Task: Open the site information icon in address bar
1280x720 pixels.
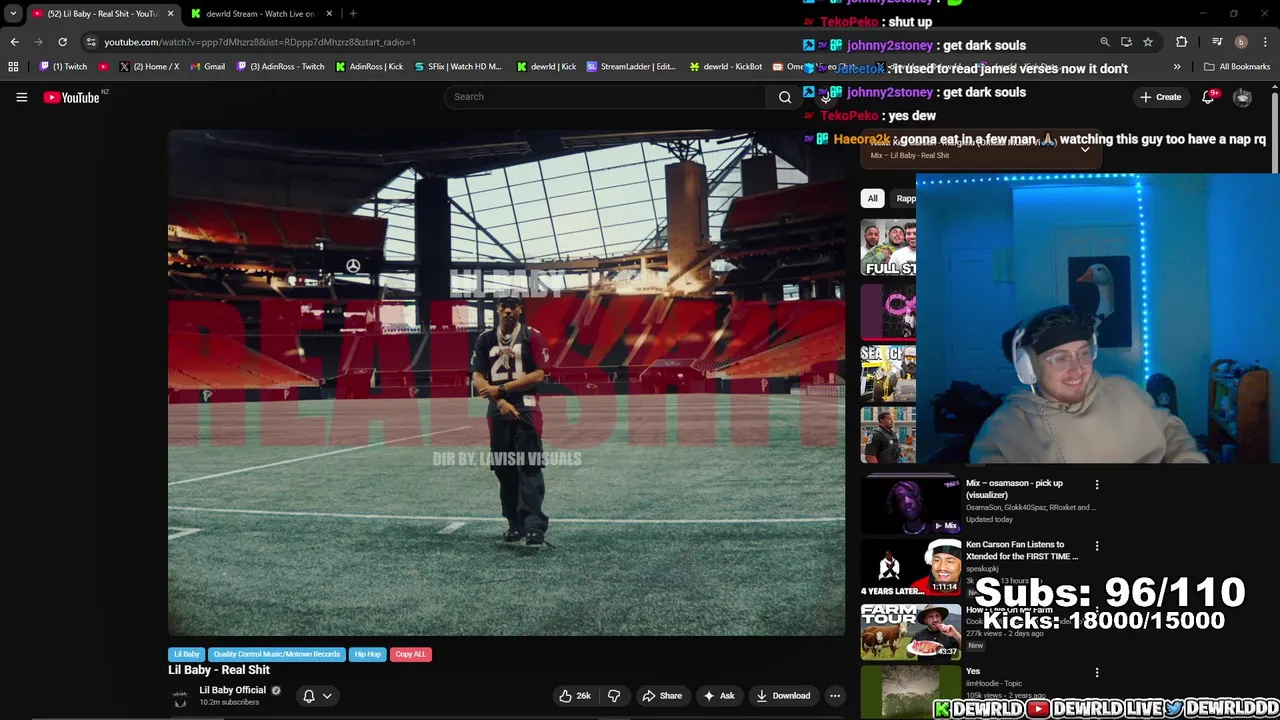Action: point(91,42)
